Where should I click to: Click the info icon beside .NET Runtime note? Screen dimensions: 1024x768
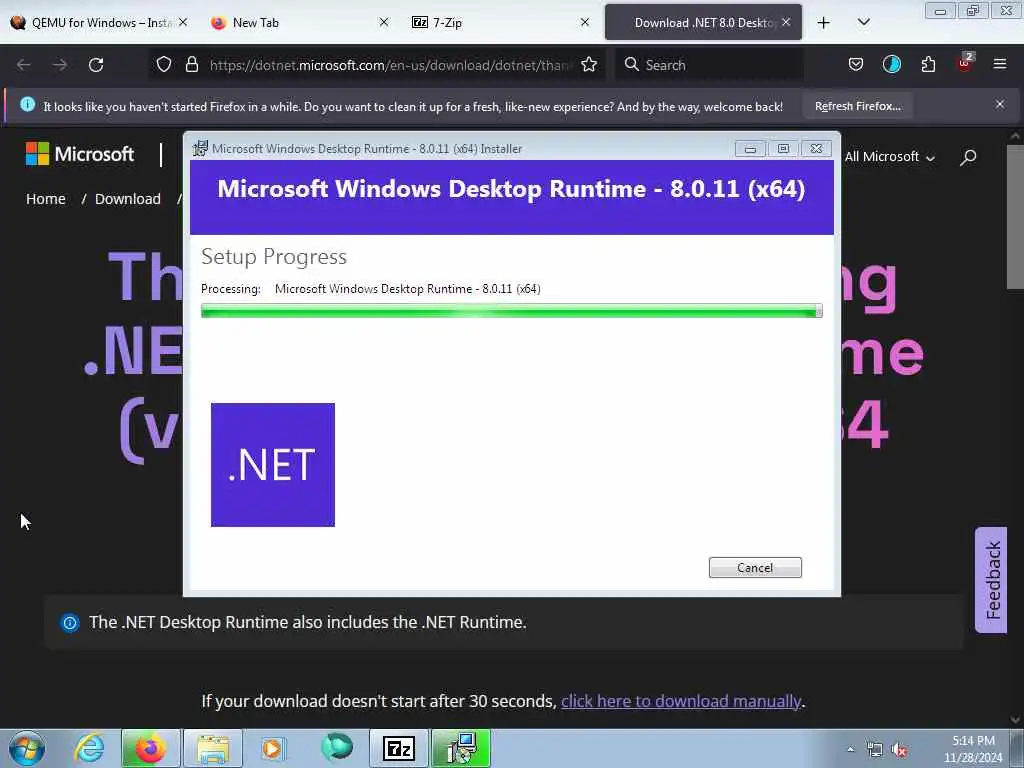point(70,622)
